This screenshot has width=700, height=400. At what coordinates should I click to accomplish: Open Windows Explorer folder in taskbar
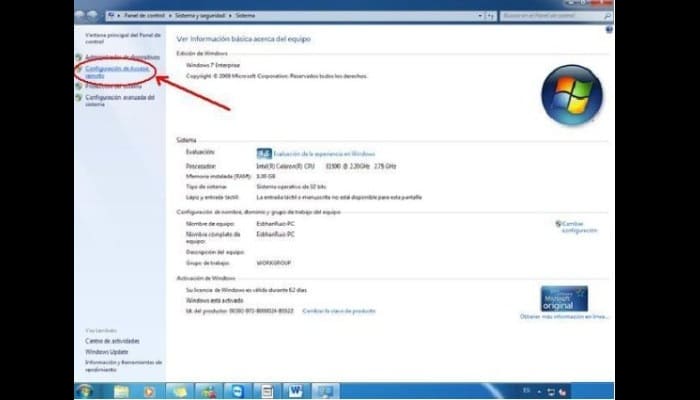pos(121,391)
